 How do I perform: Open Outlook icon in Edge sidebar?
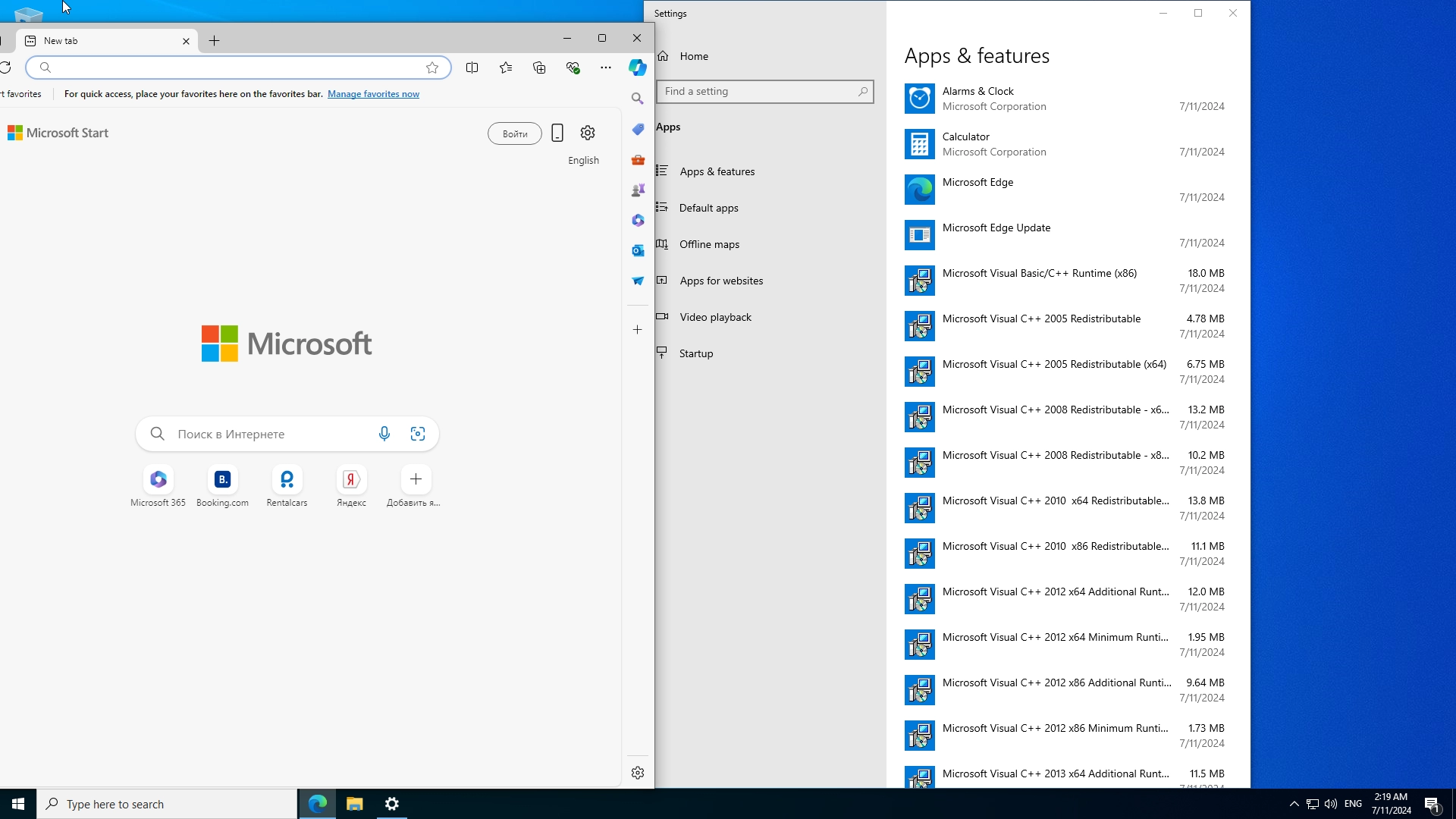(638, 250)
